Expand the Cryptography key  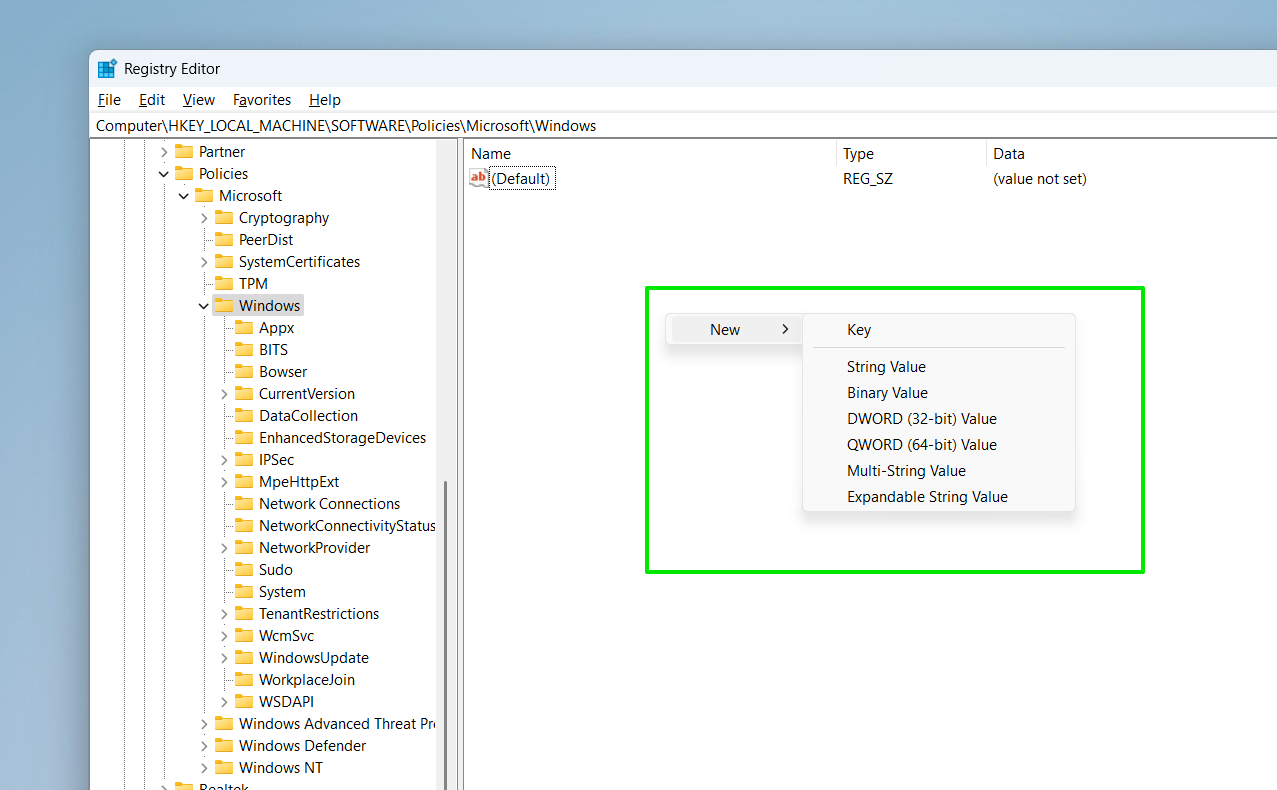click(204, 218)
